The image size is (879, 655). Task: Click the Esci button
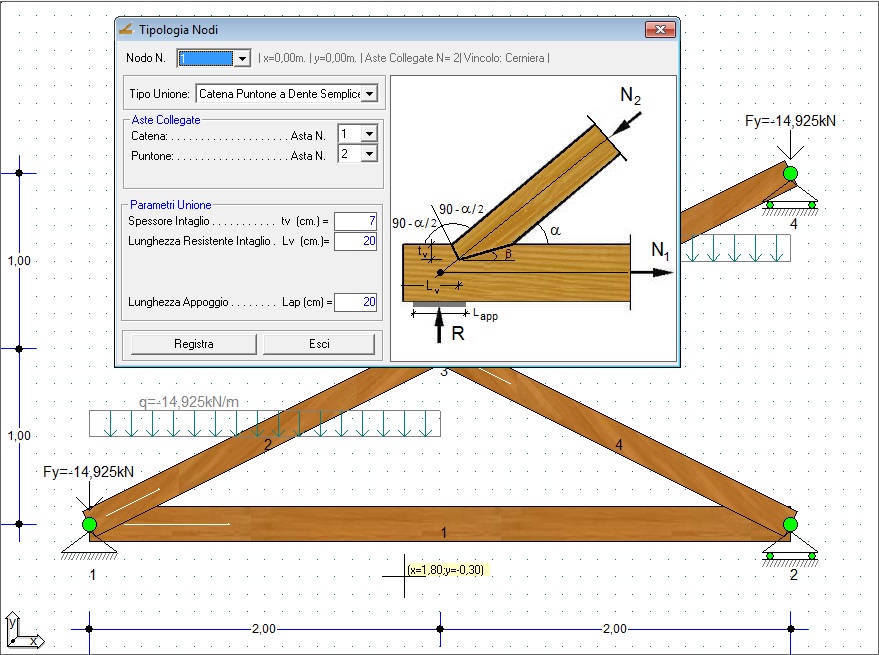pos(319,344)
